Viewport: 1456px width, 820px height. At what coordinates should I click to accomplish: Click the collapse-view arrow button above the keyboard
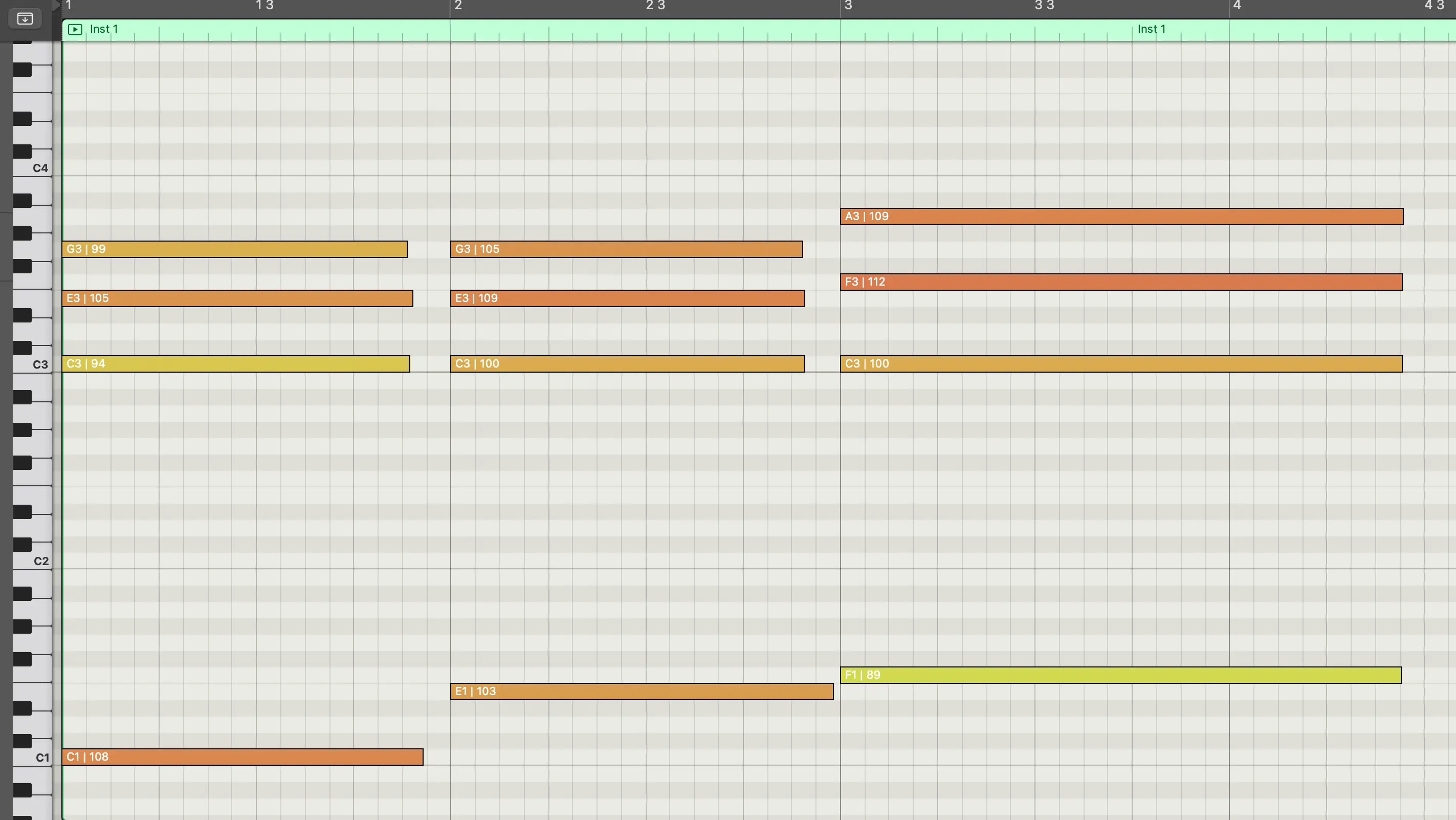pyautogui.click(x=25, y=18)
